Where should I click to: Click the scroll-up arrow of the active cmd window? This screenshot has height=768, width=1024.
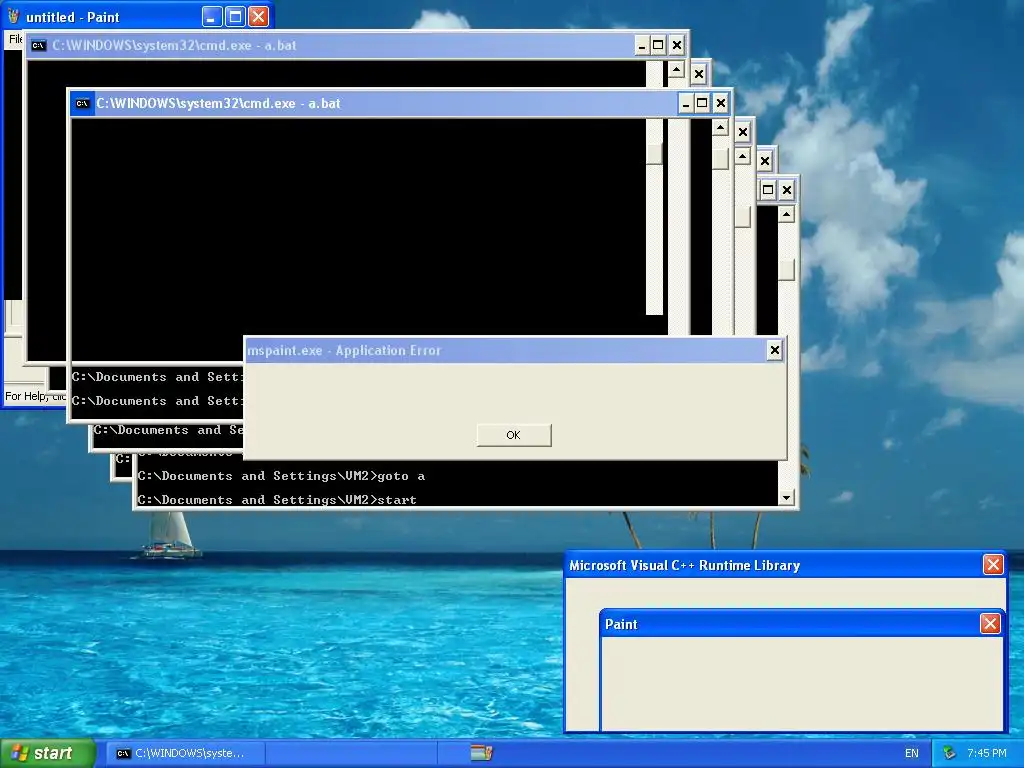tap(720, 127)
